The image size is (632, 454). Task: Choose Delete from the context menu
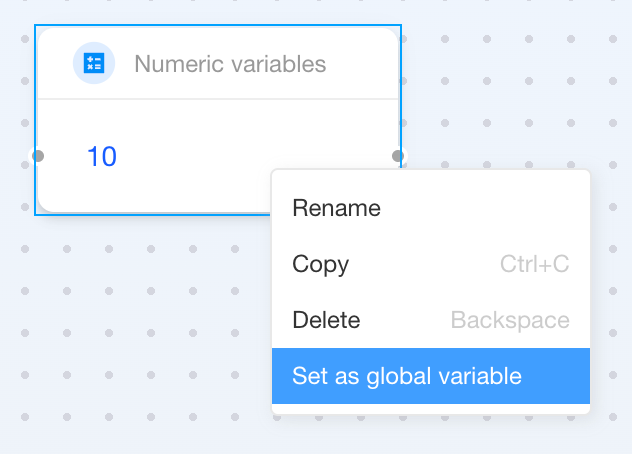pos(326,321)
